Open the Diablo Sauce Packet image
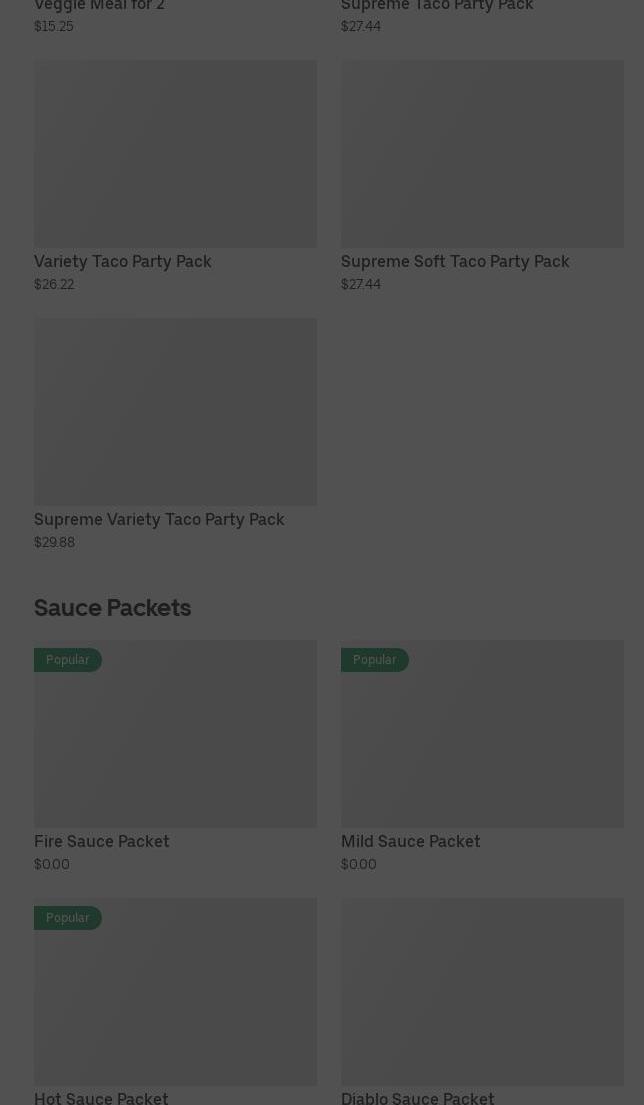The height and width of the screenshot is (1105, 644). [x=482, y=991]
